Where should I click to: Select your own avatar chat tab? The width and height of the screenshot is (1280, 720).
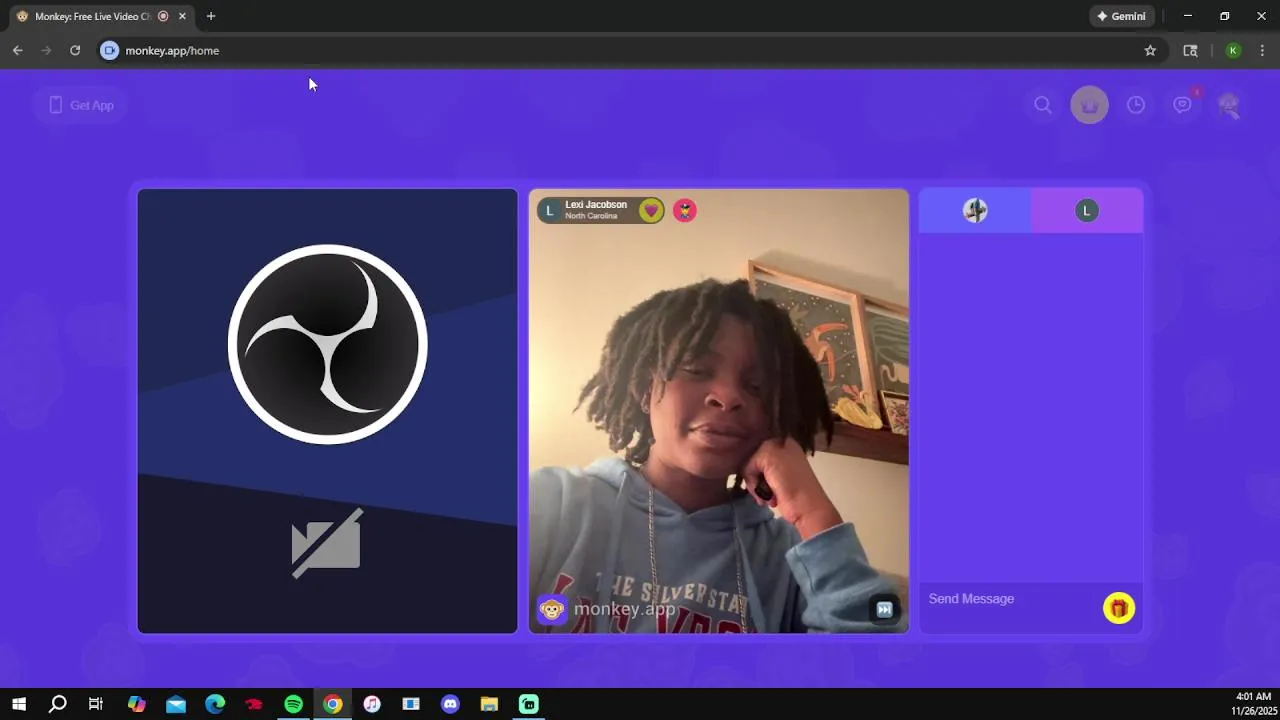click(x=975, y=210)
